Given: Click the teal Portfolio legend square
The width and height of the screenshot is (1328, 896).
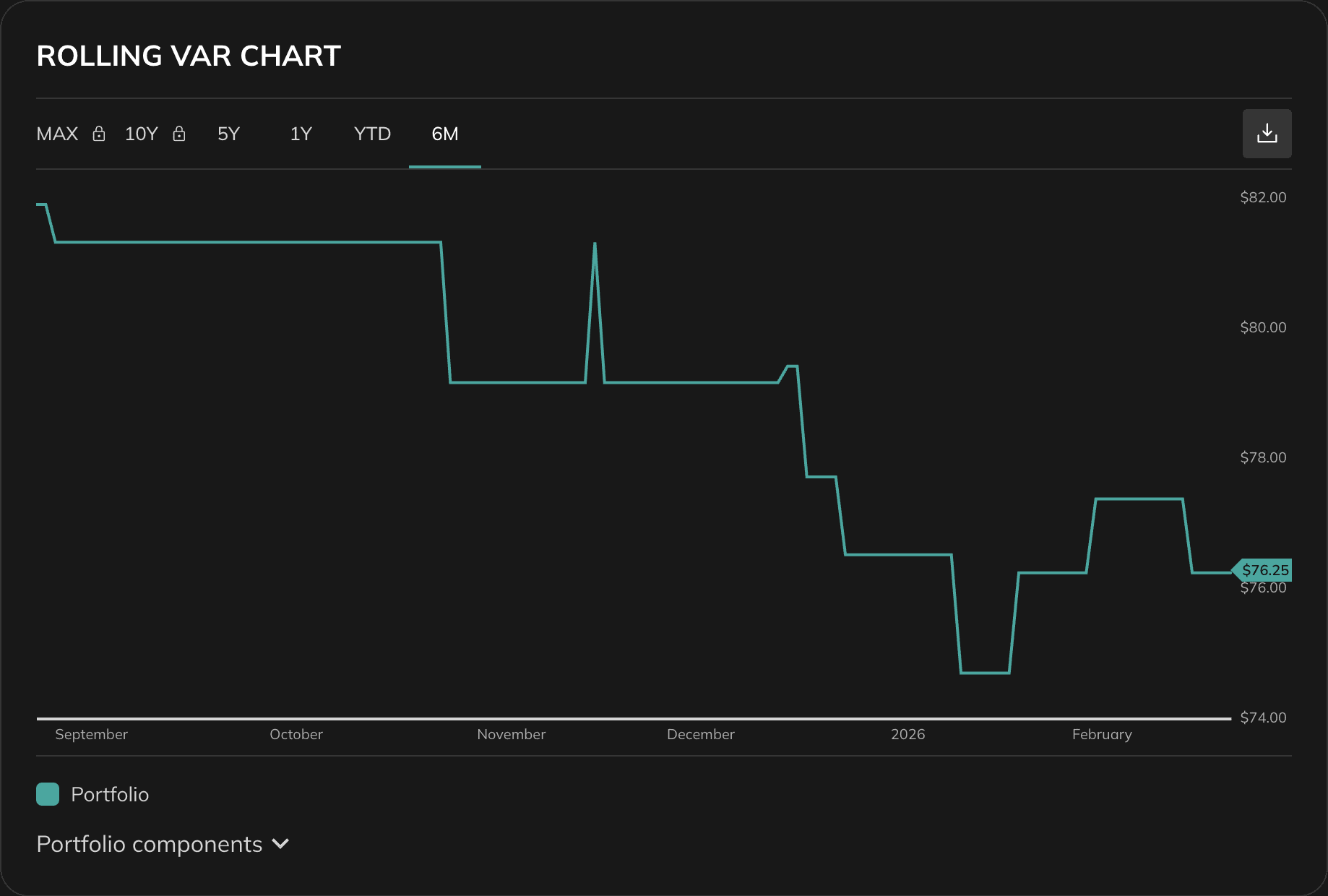Looking at the screenshot, I should click(x=47, y=793).
